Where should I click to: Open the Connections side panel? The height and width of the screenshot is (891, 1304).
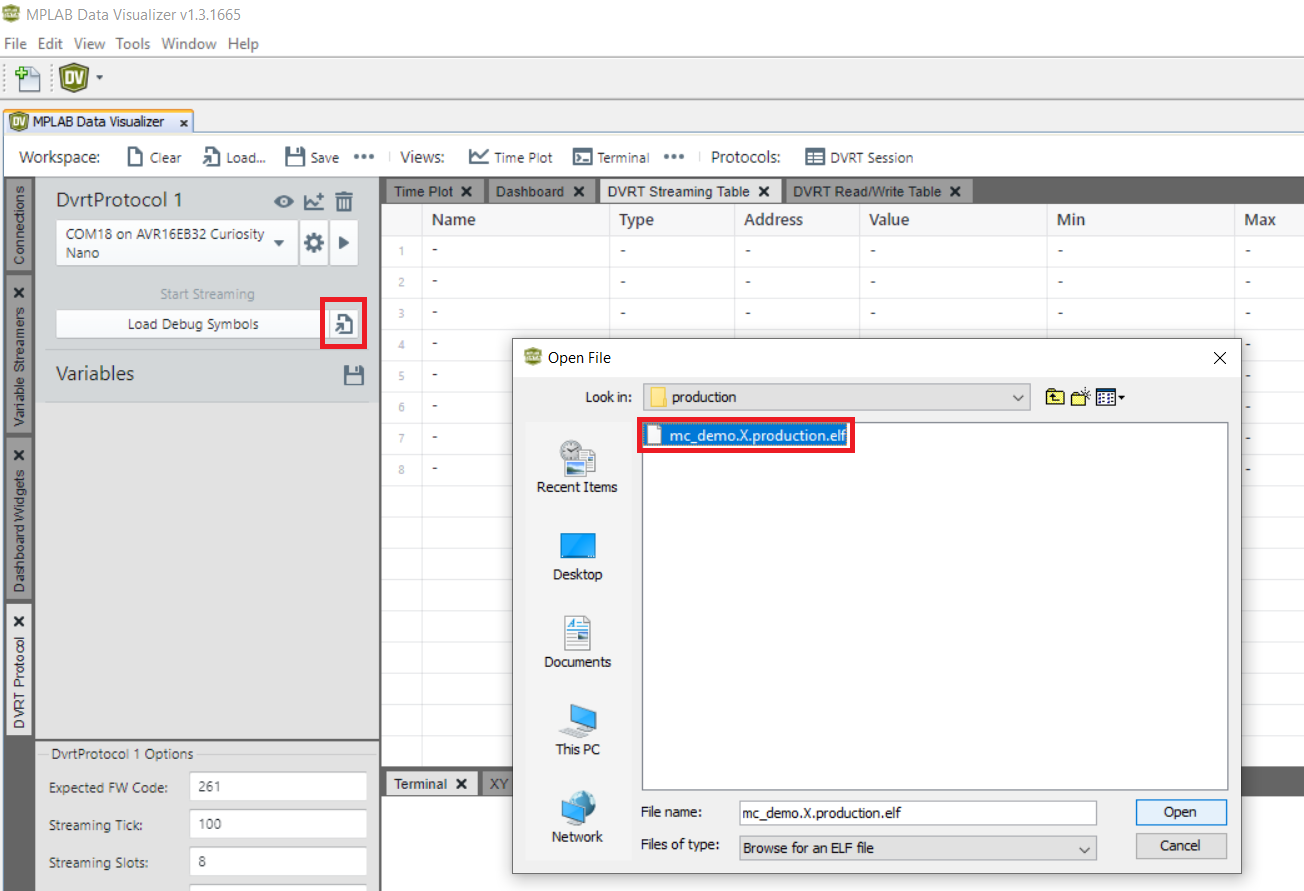click(19, 225)
